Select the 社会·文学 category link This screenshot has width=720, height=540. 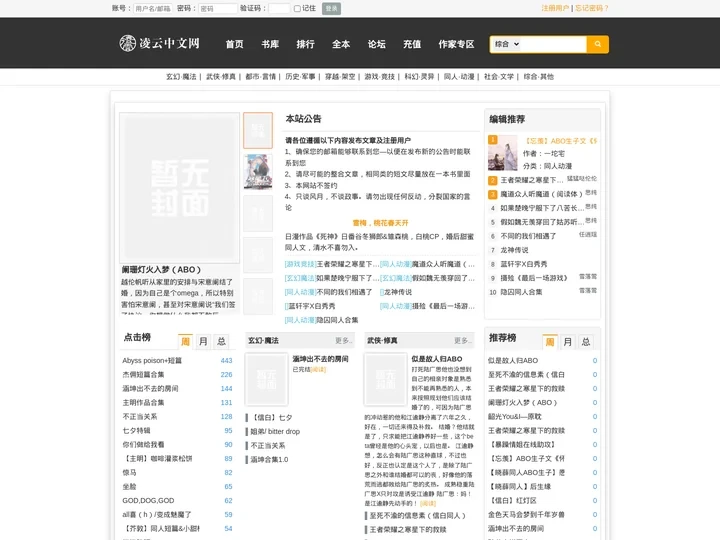[499, 77]
